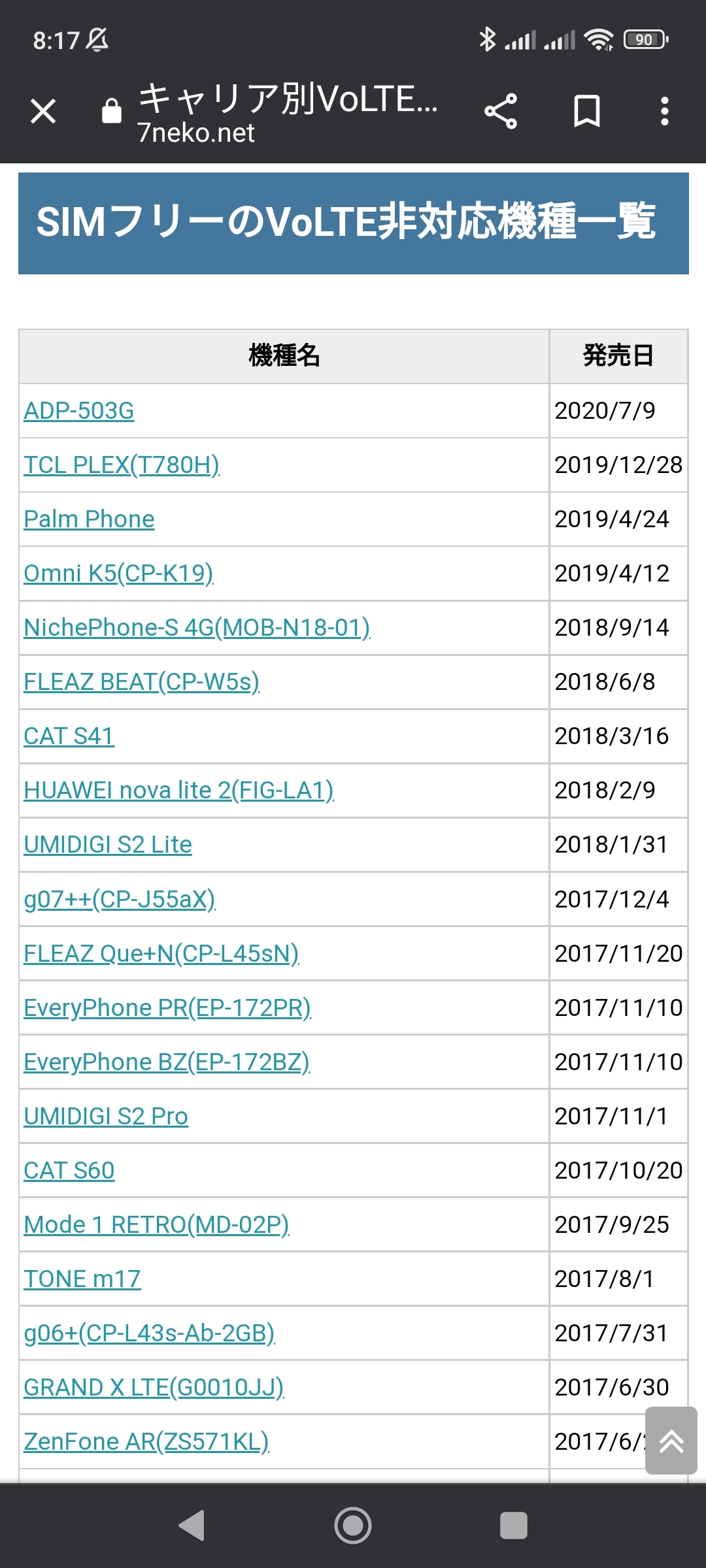This screenshot has width=706, height=1568.
Task: Open the CAT S41 device page
Action: [x=69, y=736]
